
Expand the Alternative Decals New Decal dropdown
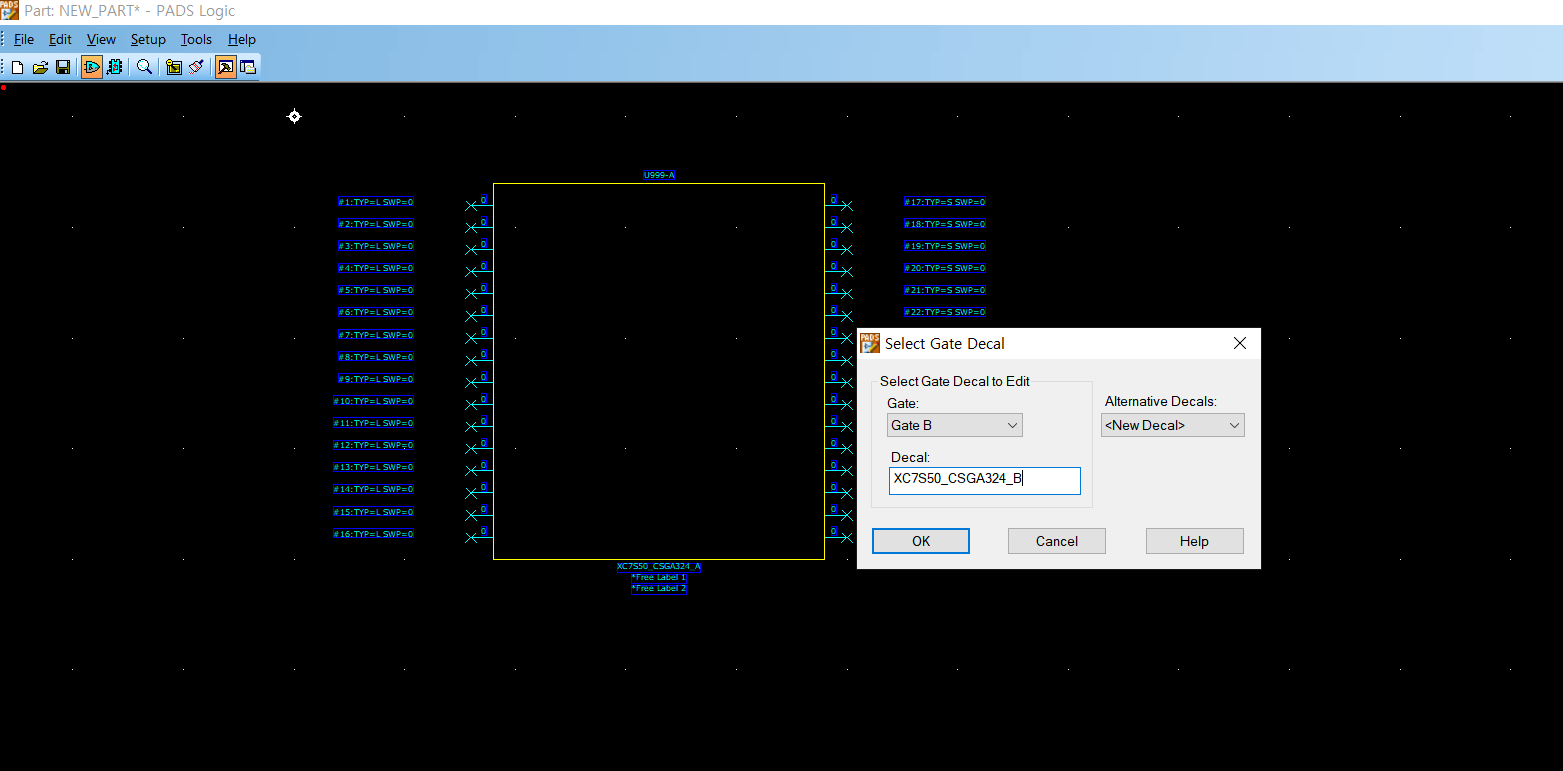[1173, 425]
